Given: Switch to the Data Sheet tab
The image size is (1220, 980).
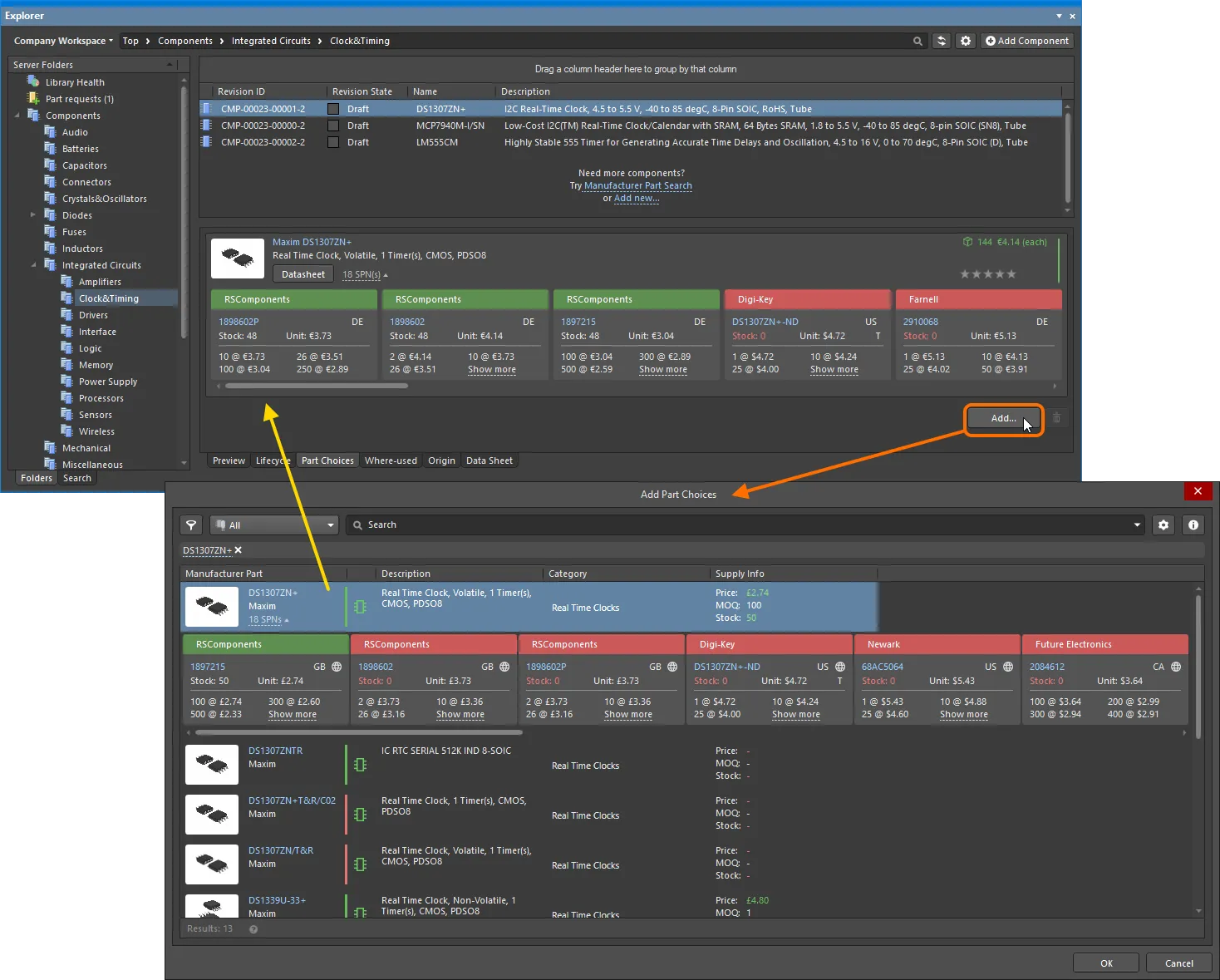Looking at the screenshot, I should [x=489, y=460].
